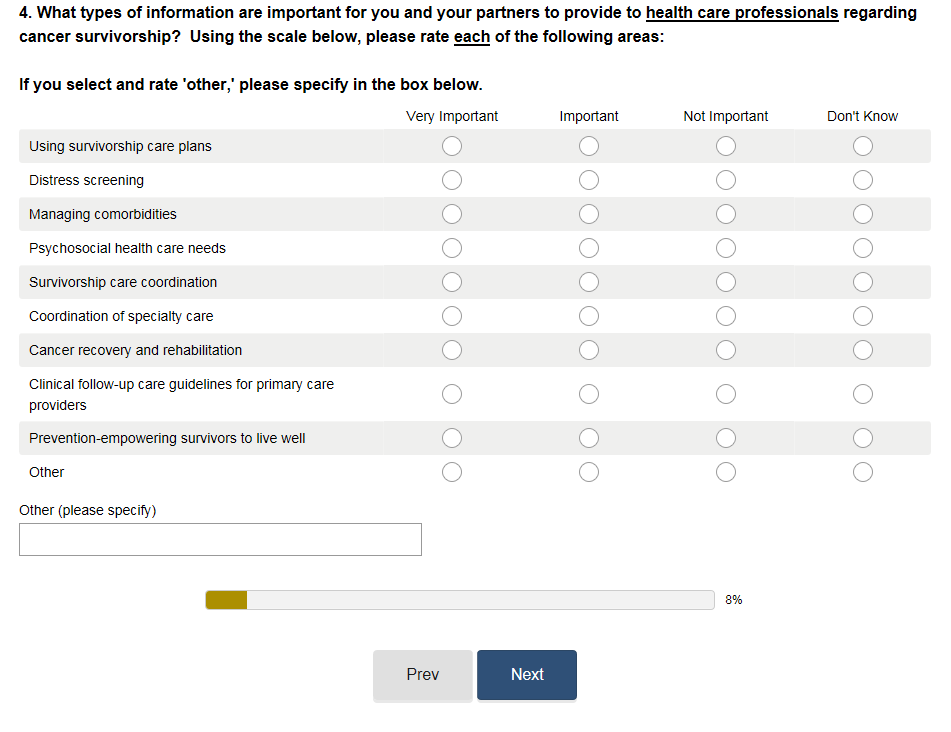Viewport: 951px width, 732px height.
Task: Rate 'Survivorship care coordination' as Very Important
Action: pyautogui.click(x=452, y=283)
